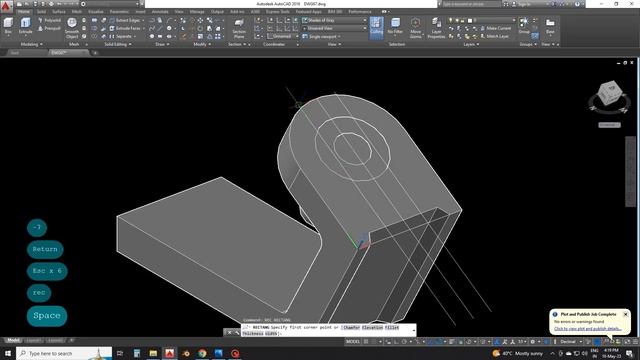The height and width of the screenshot is (360, 640).
Task: Click the Extract Edges tool
Action: coord(127,20)
